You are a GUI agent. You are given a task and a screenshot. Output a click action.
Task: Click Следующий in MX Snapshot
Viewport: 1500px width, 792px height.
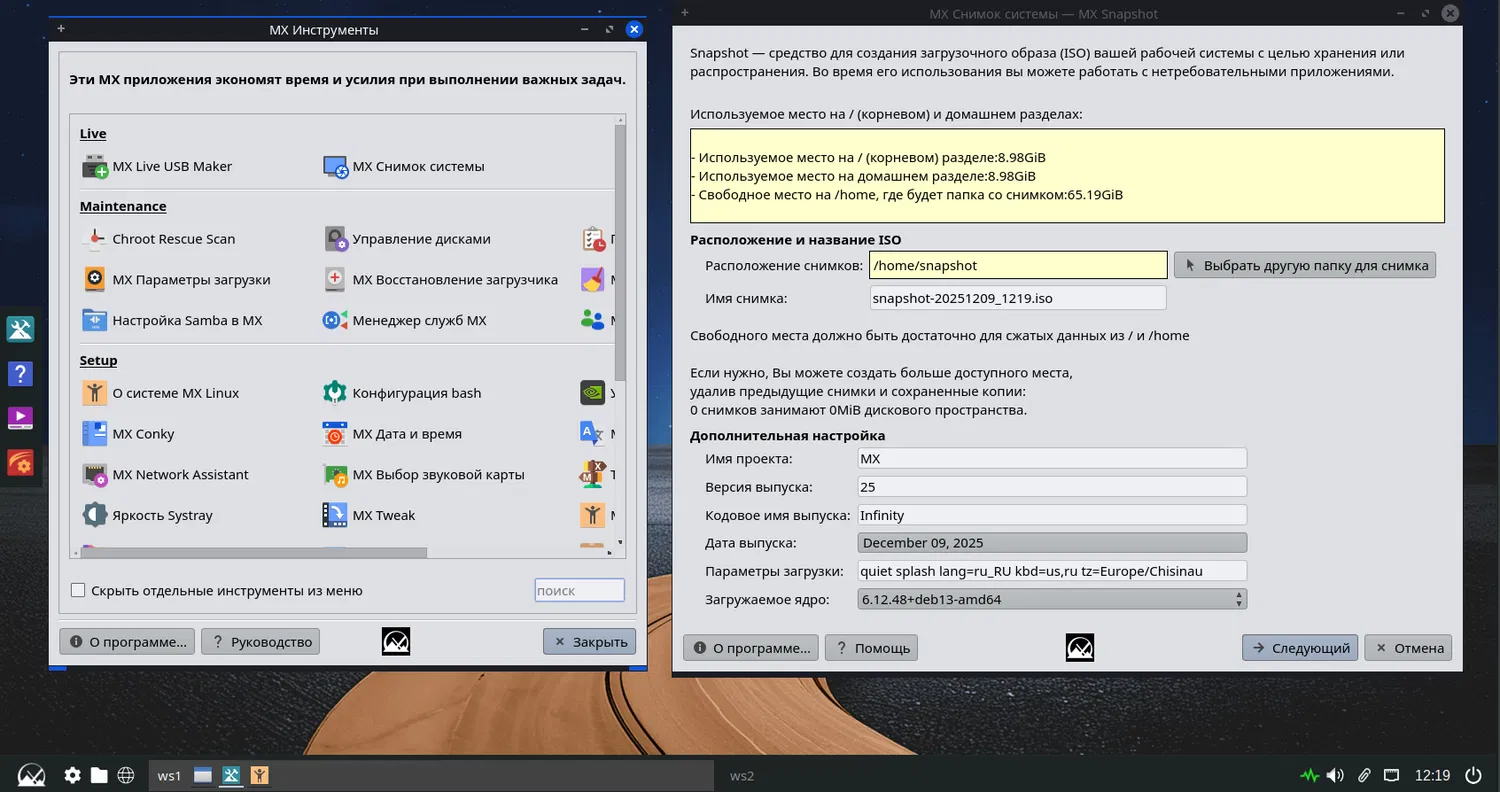(1300, 648)
